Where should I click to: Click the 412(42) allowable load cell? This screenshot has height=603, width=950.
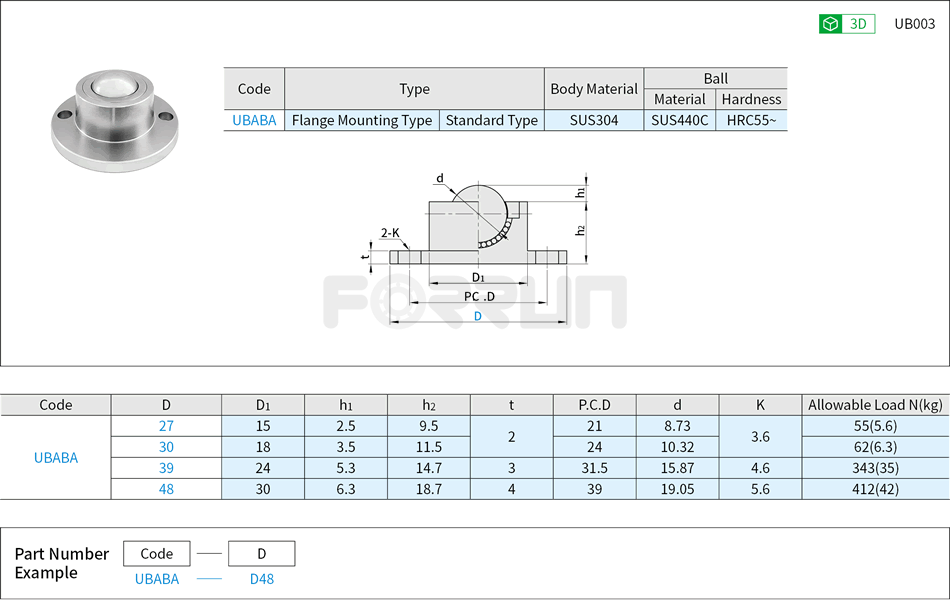875,489
